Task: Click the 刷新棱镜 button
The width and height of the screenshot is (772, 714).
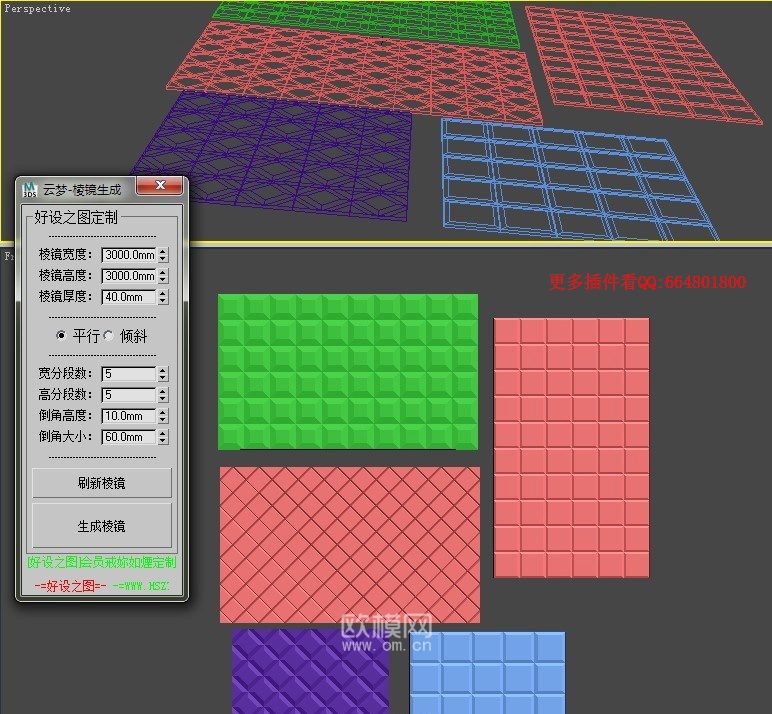Action: pos(102,483)
